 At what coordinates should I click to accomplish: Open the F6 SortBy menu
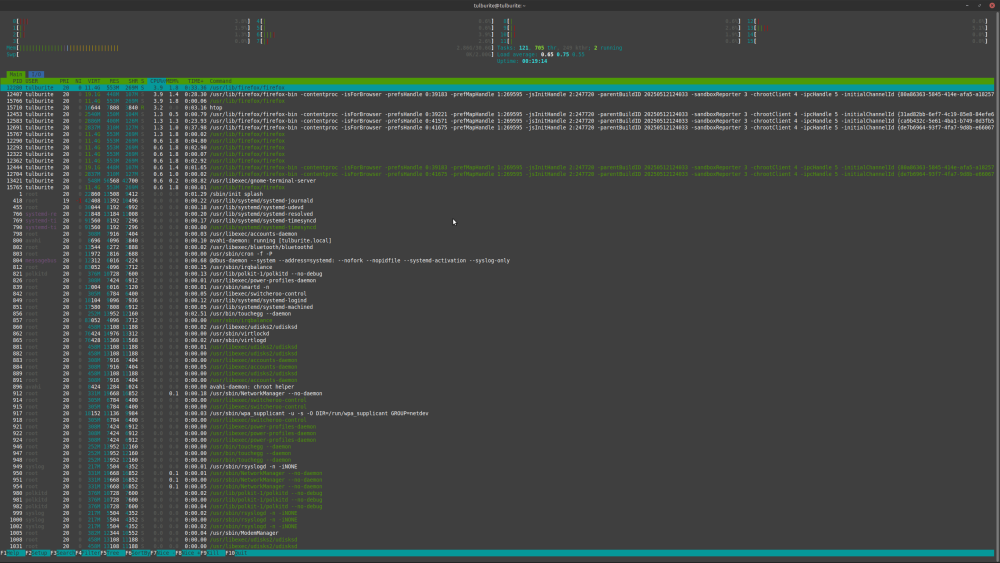click(x=139, y=553)
